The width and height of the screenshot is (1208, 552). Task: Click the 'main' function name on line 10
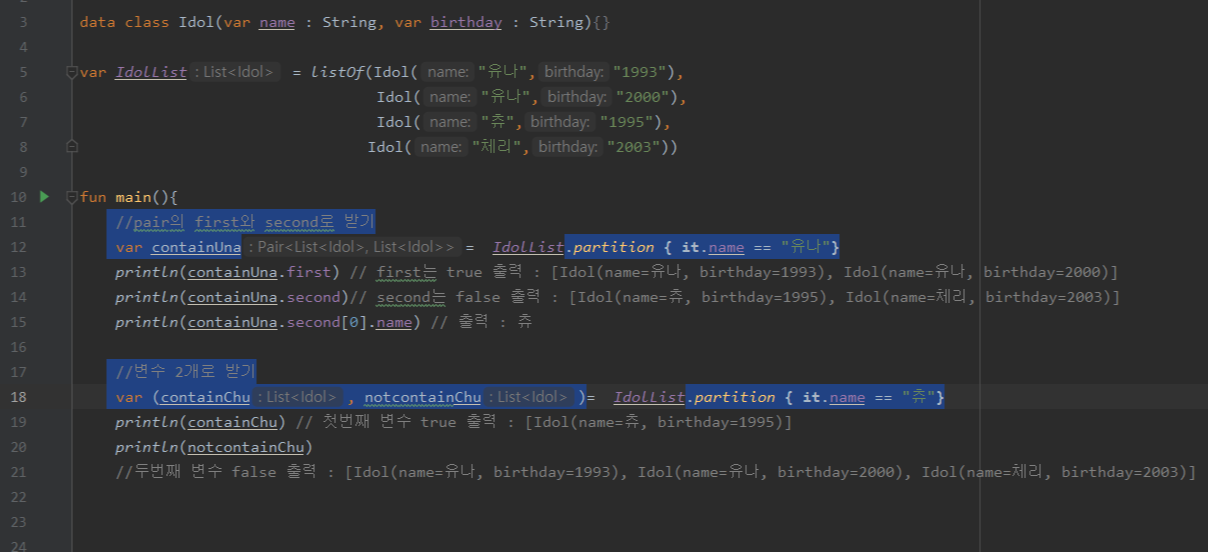[x=133, y=197]
